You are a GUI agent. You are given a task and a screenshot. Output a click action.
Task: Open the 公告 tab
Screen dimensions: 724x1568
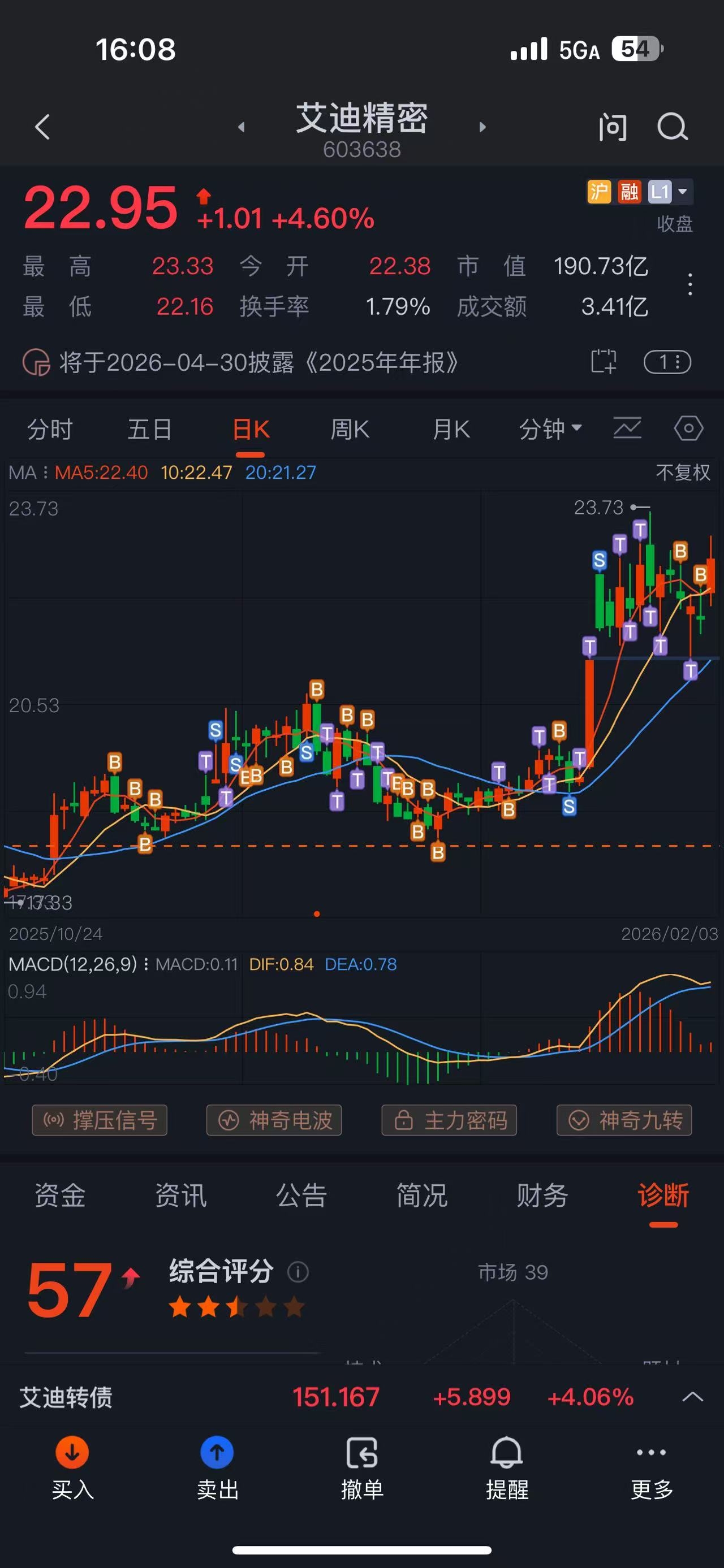(x=301, y=1196)
